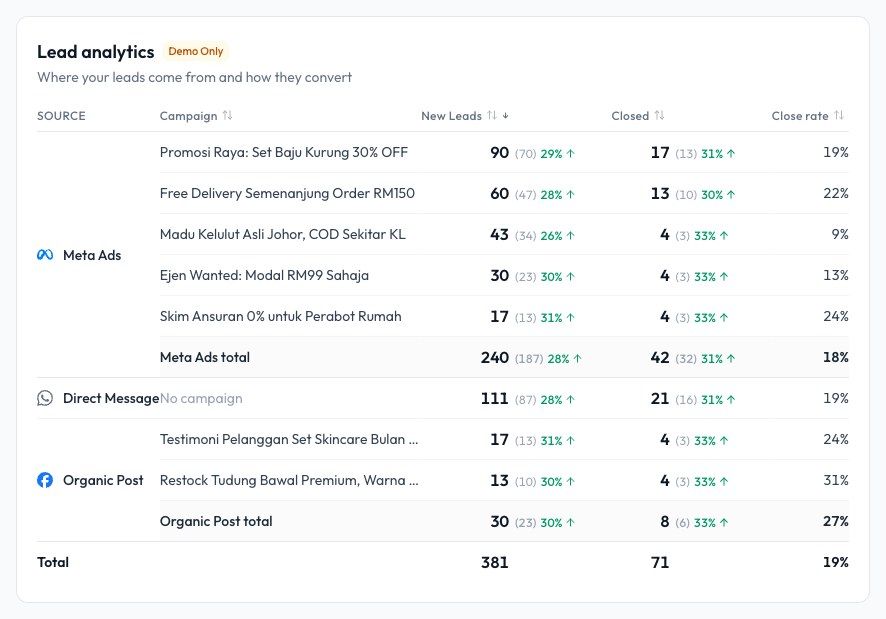Screen dimensions: 886x619
Task: Click the 381 total new leads value
Action: tap(495, 562)
